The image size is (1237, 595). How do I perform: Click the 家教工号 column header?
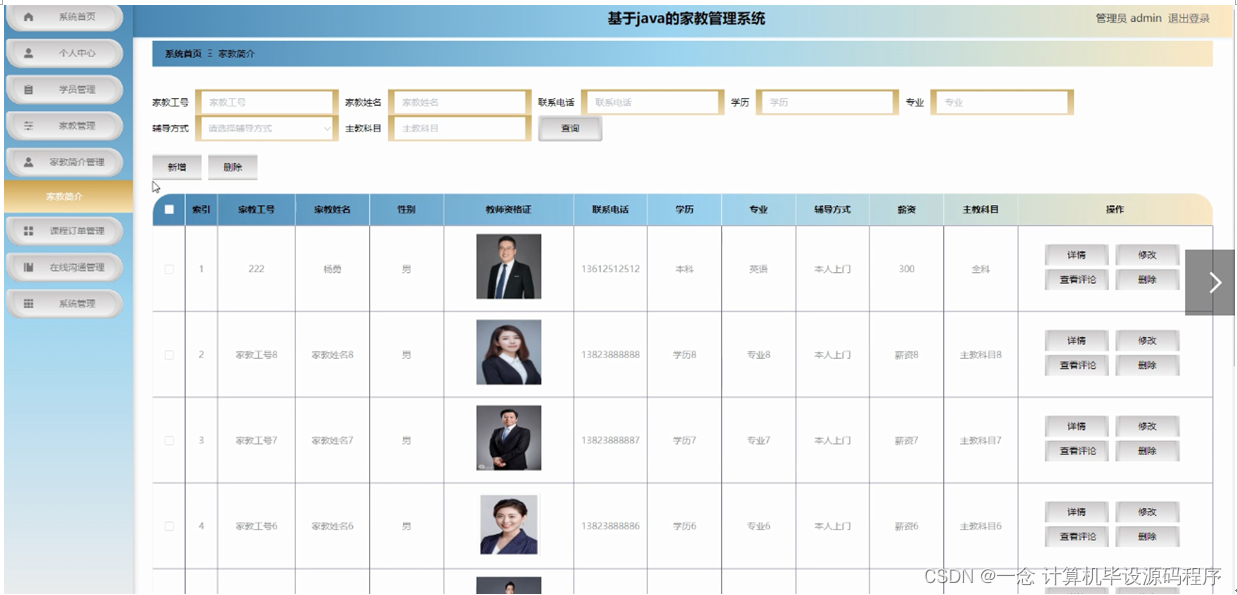coord(256,210)
